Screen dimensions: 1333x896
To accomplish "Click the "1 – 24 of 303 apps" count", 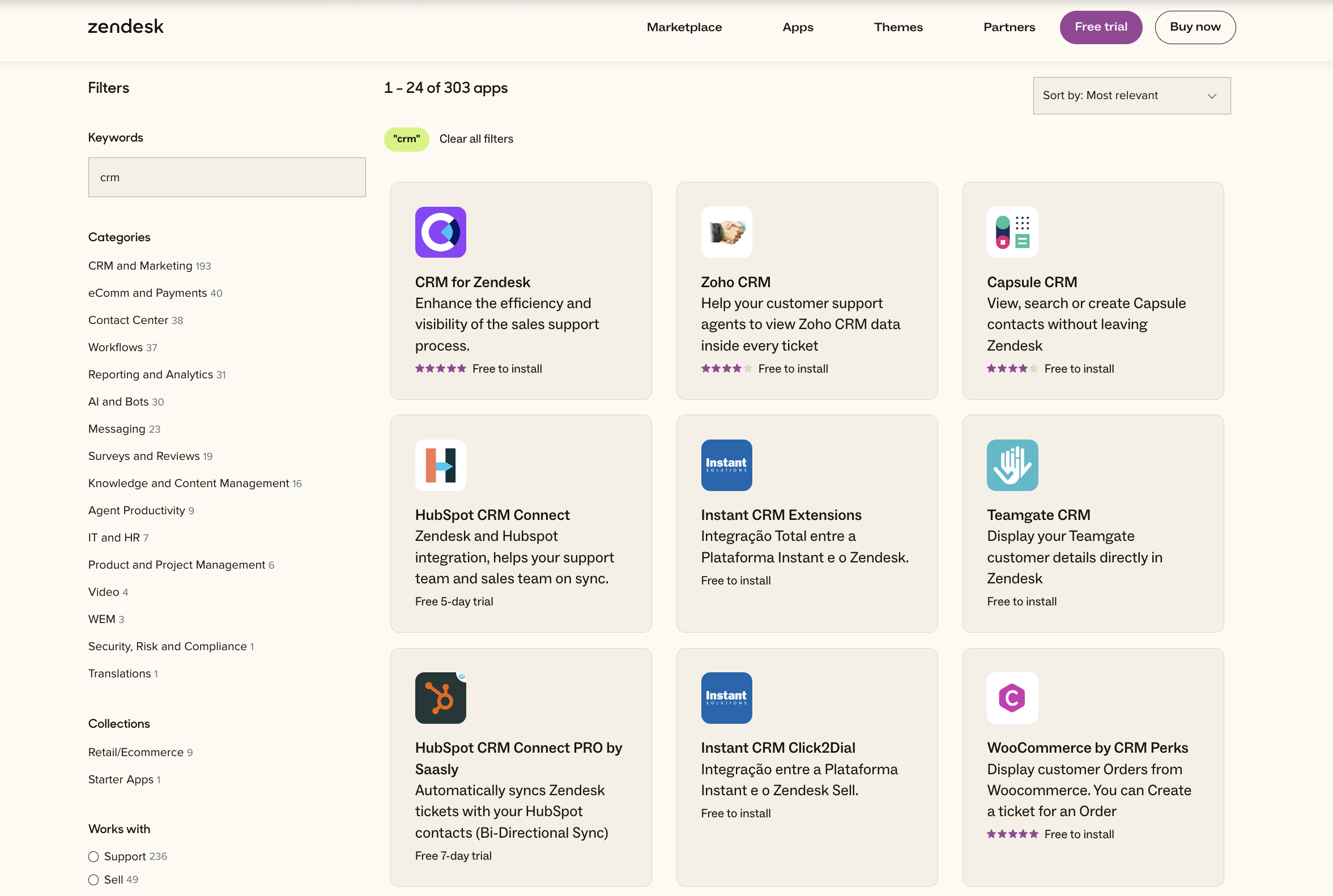I will (446, 88).
